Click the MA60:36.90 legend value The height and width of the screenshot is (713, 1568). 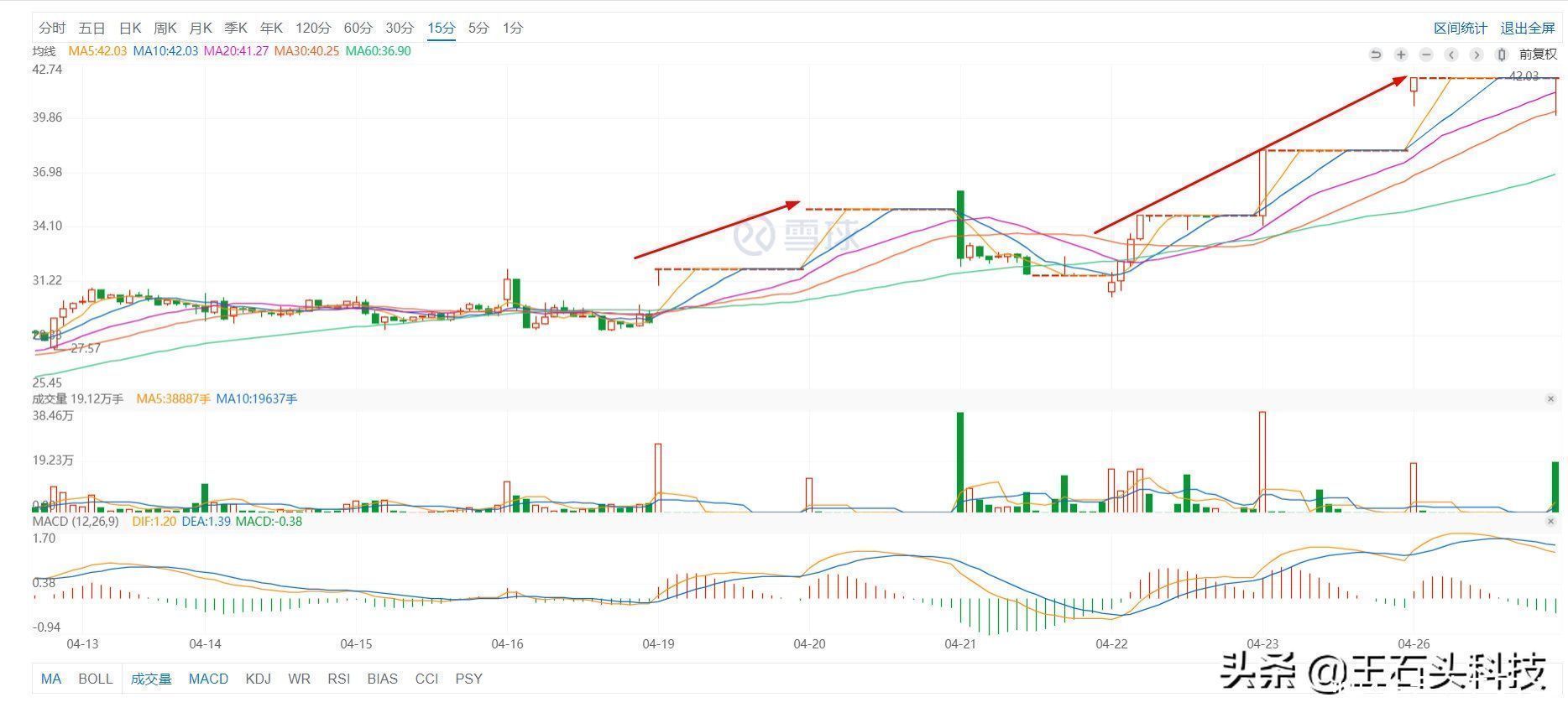point(378,51)
